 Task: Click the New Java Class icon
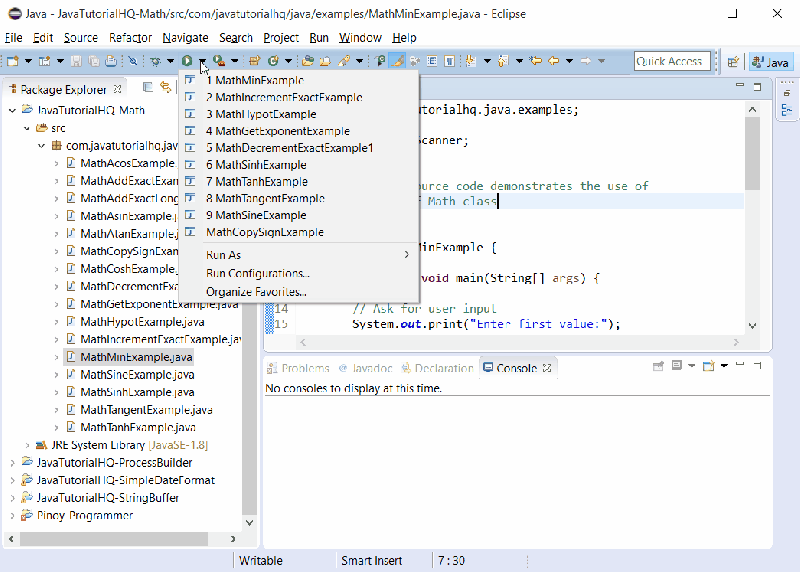(273, 61)
